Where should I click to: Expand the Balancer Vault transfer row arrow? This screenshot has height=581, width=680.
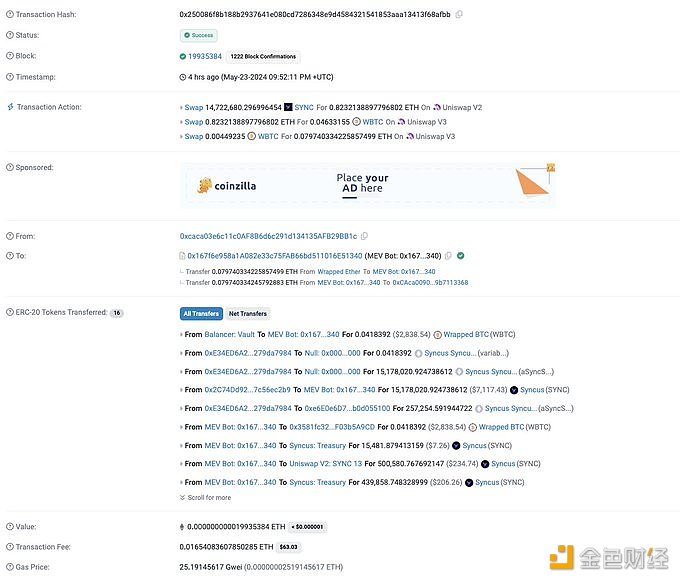tap(181, 335)
